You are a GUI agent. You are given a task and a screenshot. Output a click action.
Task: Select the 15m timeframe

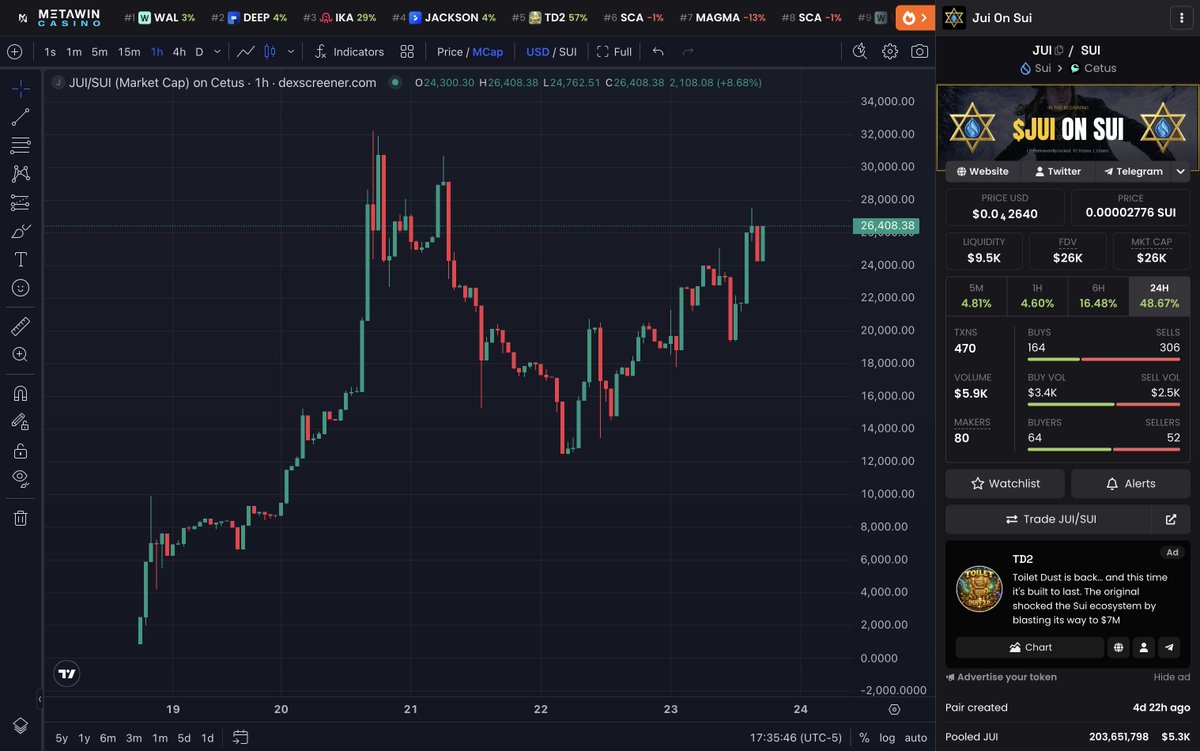click(x=129, y=52)
